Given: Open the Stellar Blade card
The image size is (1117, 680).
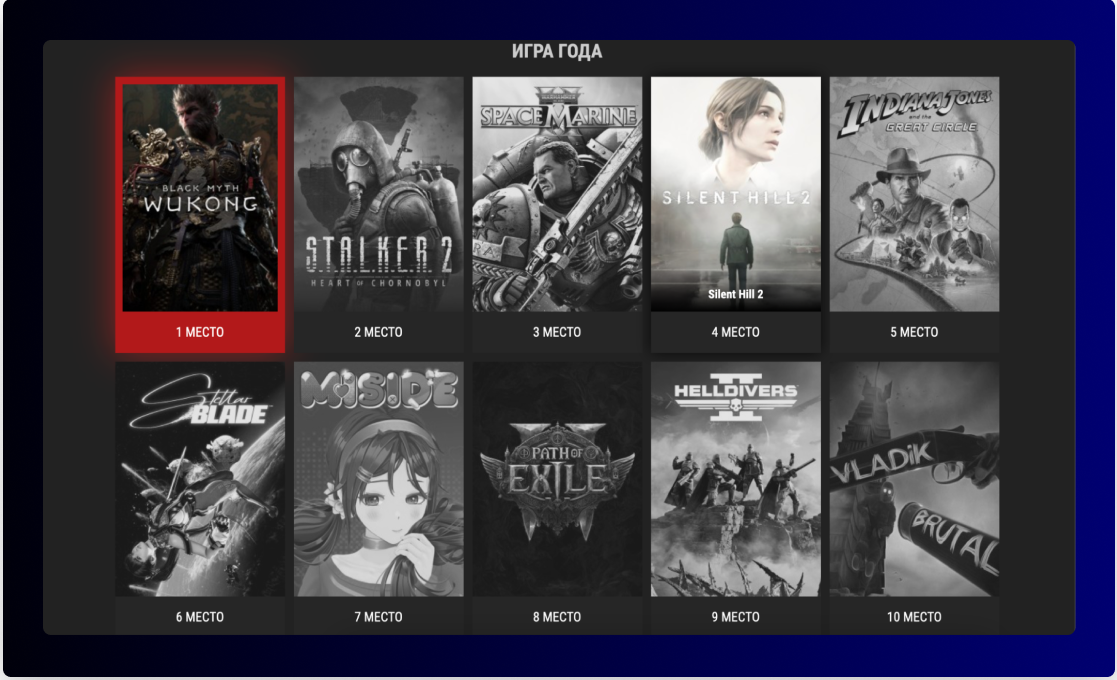Looking at the screenshot, I should pyautogui.click(x=200, y=480).
